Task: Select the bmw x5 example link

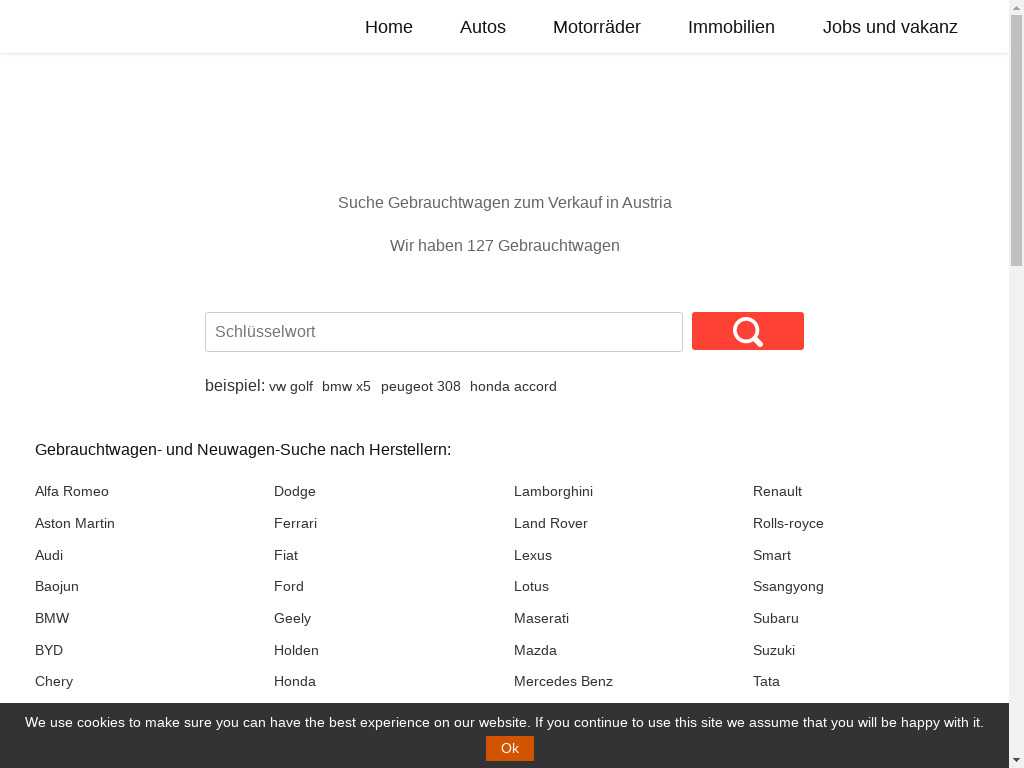Action: pos(346,387)
